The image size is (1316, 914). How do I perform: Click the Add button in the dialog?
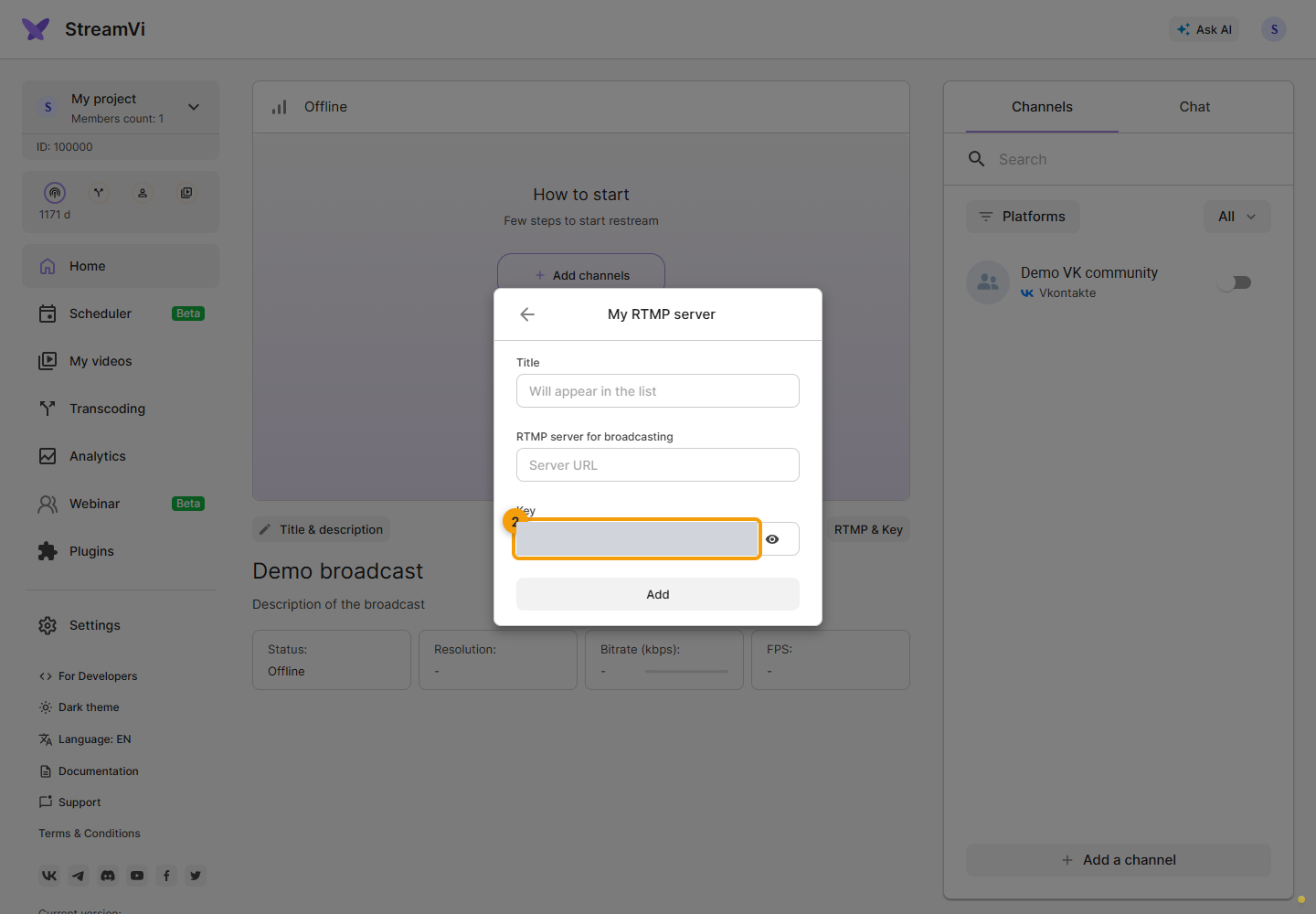658,594
